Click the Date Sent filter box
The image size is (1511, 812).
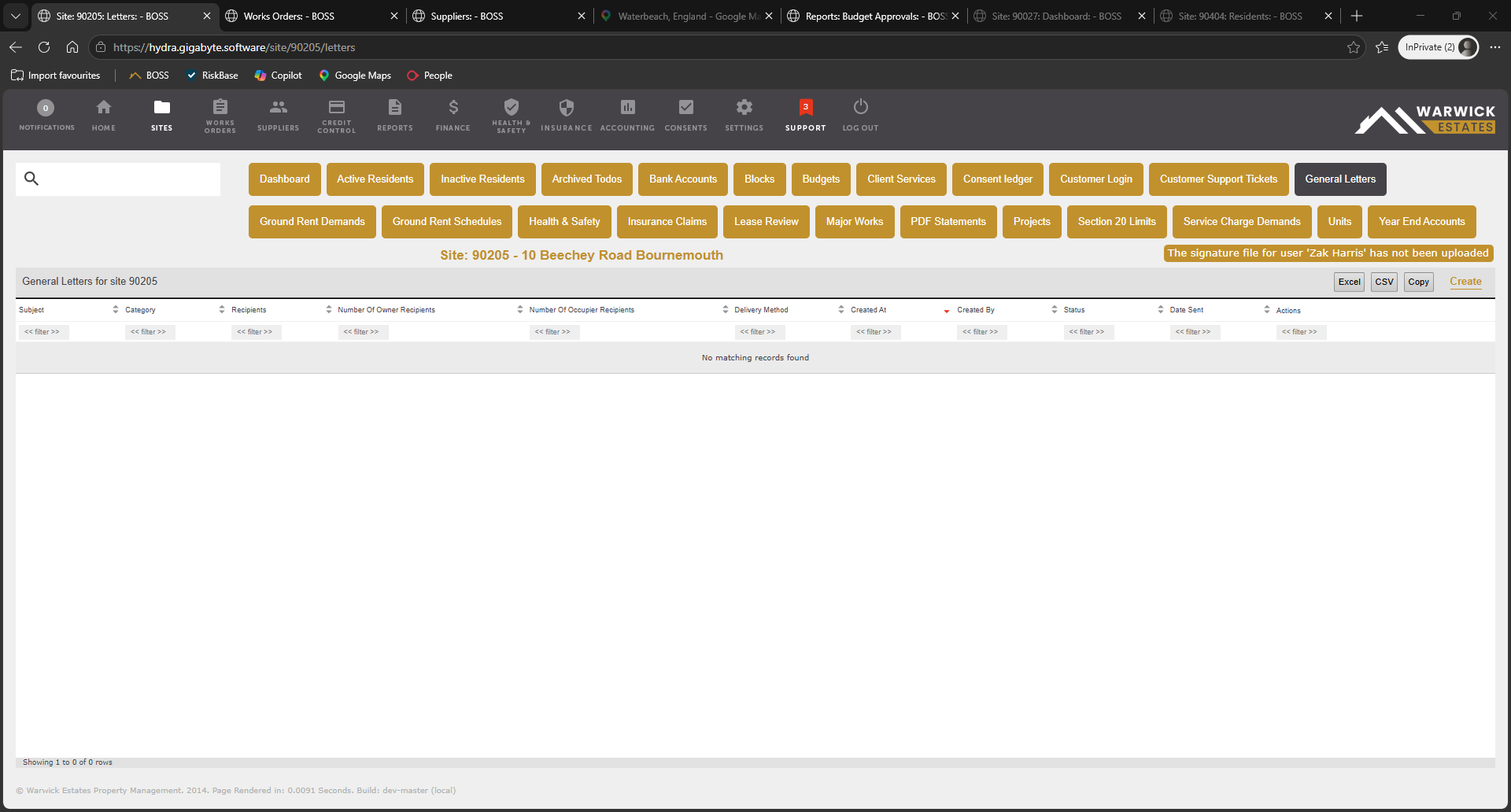click(x=1194, y=332)
